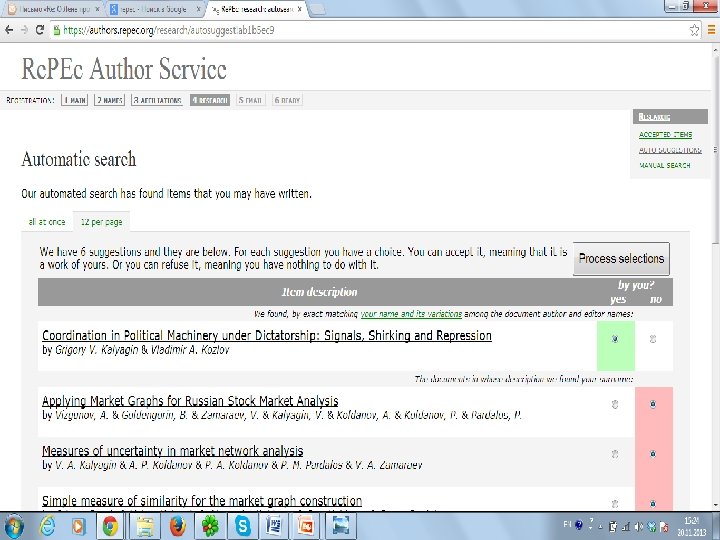720x540 pixels.
Task: Switch to the first browser tab
Action: [53, 9]
